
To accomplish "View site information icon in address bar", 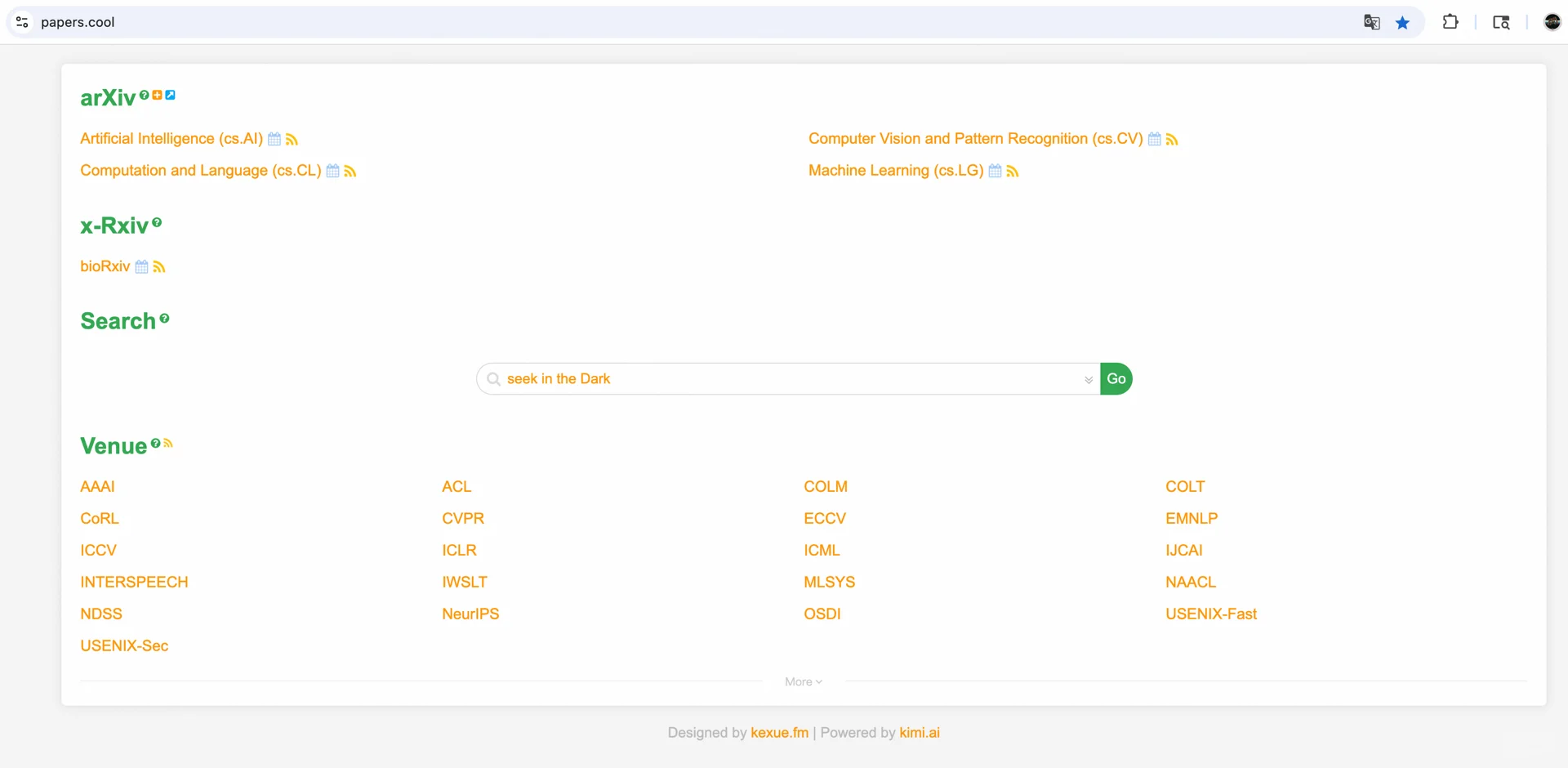I will click(x=22, y=22).
